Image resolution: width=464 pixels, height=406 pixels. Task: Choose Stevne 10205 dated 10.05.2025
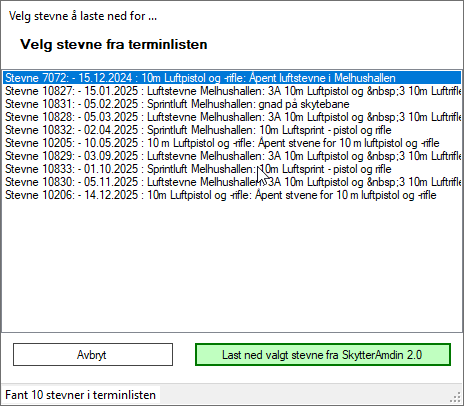pos(232,143)
